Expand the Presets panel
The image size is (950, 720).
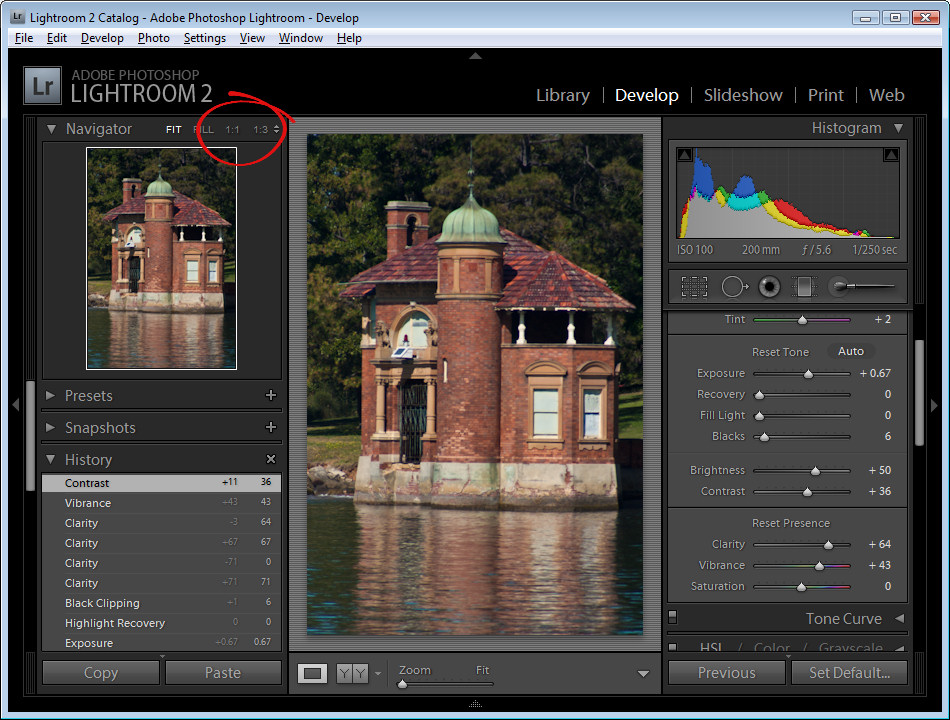pyautogui.click(x=51, y=395)
